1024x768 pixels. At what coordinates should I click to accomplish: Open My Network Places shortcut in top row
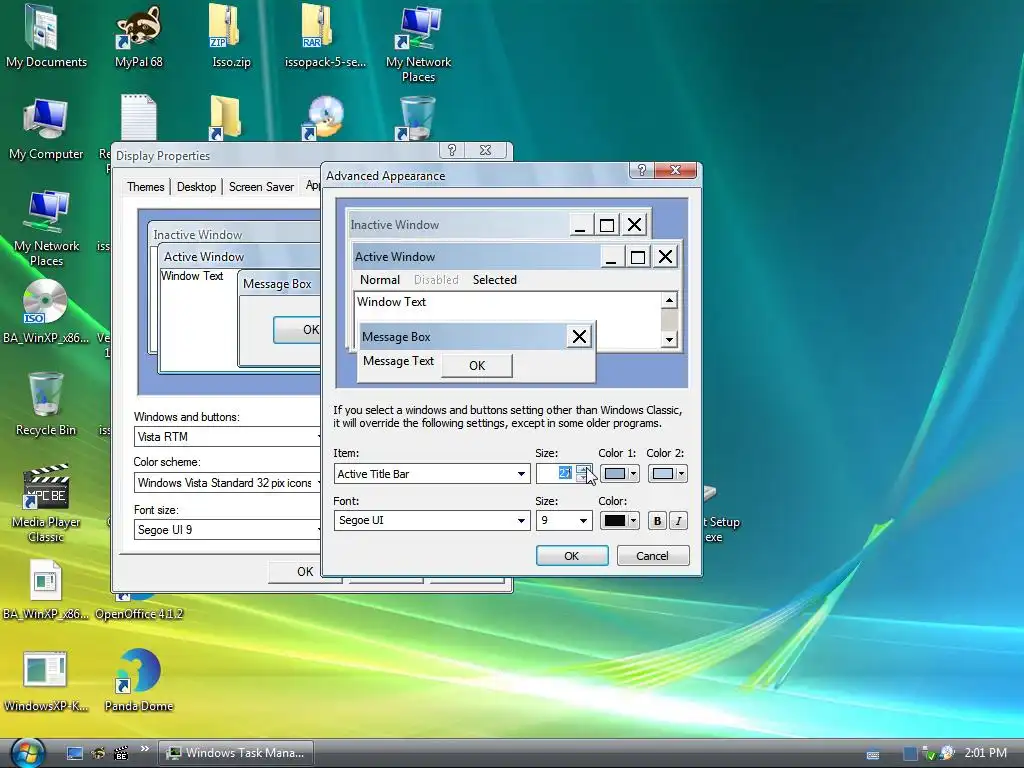tap(418, 43)
